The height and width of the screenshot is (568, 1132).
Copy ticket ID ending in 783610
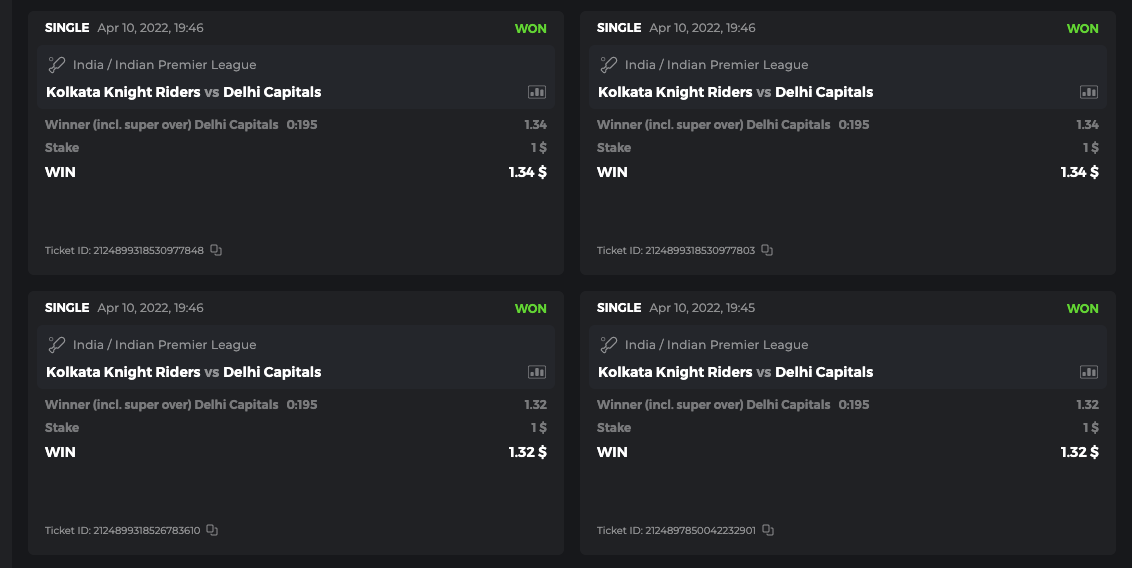(x=212, y=530)
